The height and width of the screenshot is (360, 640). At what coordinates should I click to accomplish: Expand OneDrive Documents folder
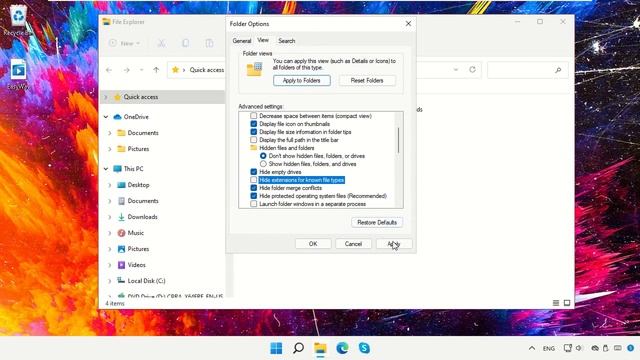pyautogui.click(x=110, y=133)
